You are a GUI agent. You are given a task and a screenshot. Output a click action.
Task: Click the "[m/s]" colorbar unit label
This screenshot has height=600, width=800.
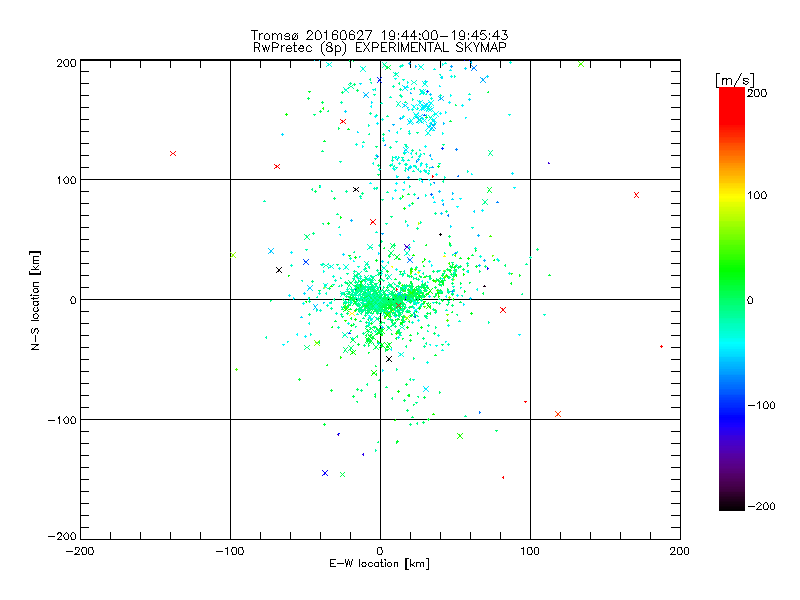(735, 80)
